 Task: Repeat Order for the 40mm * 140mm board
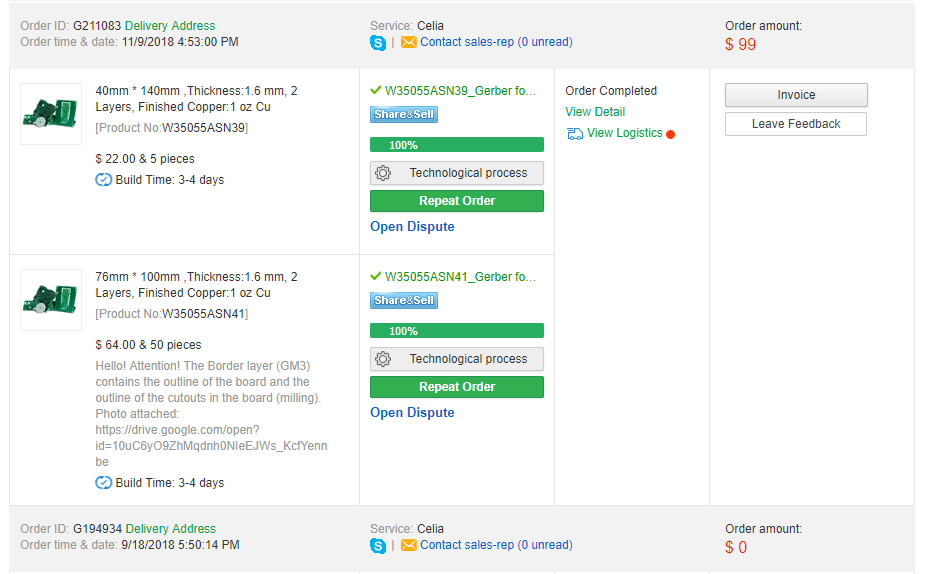pos(457,201)
